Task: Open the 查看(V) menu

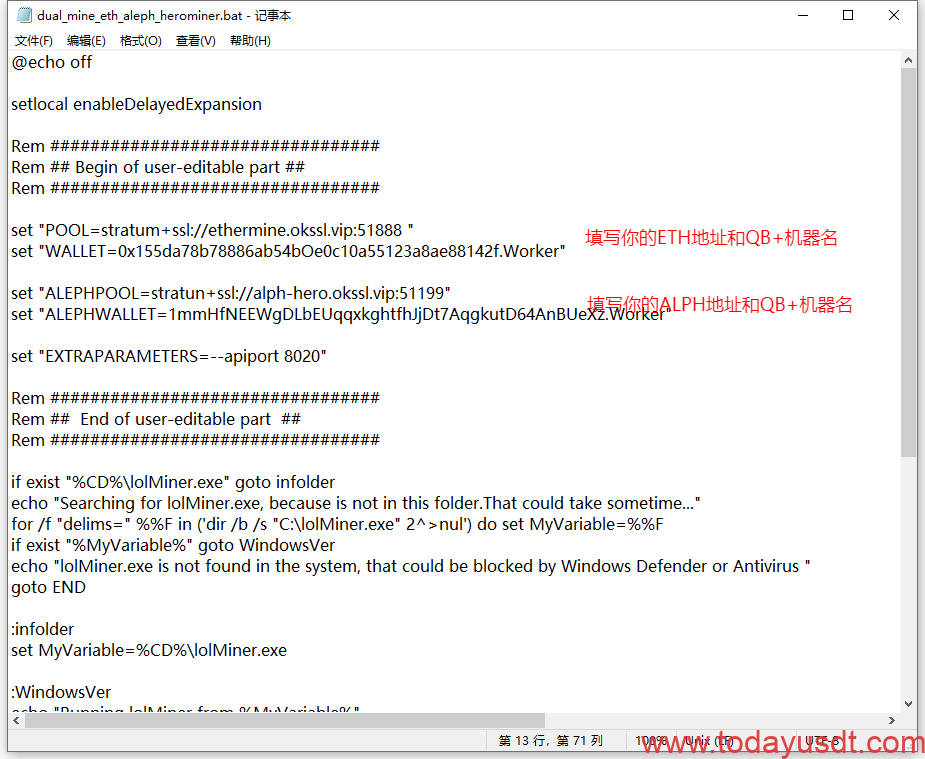Action: pyautogui.click(x=195, y=41)
